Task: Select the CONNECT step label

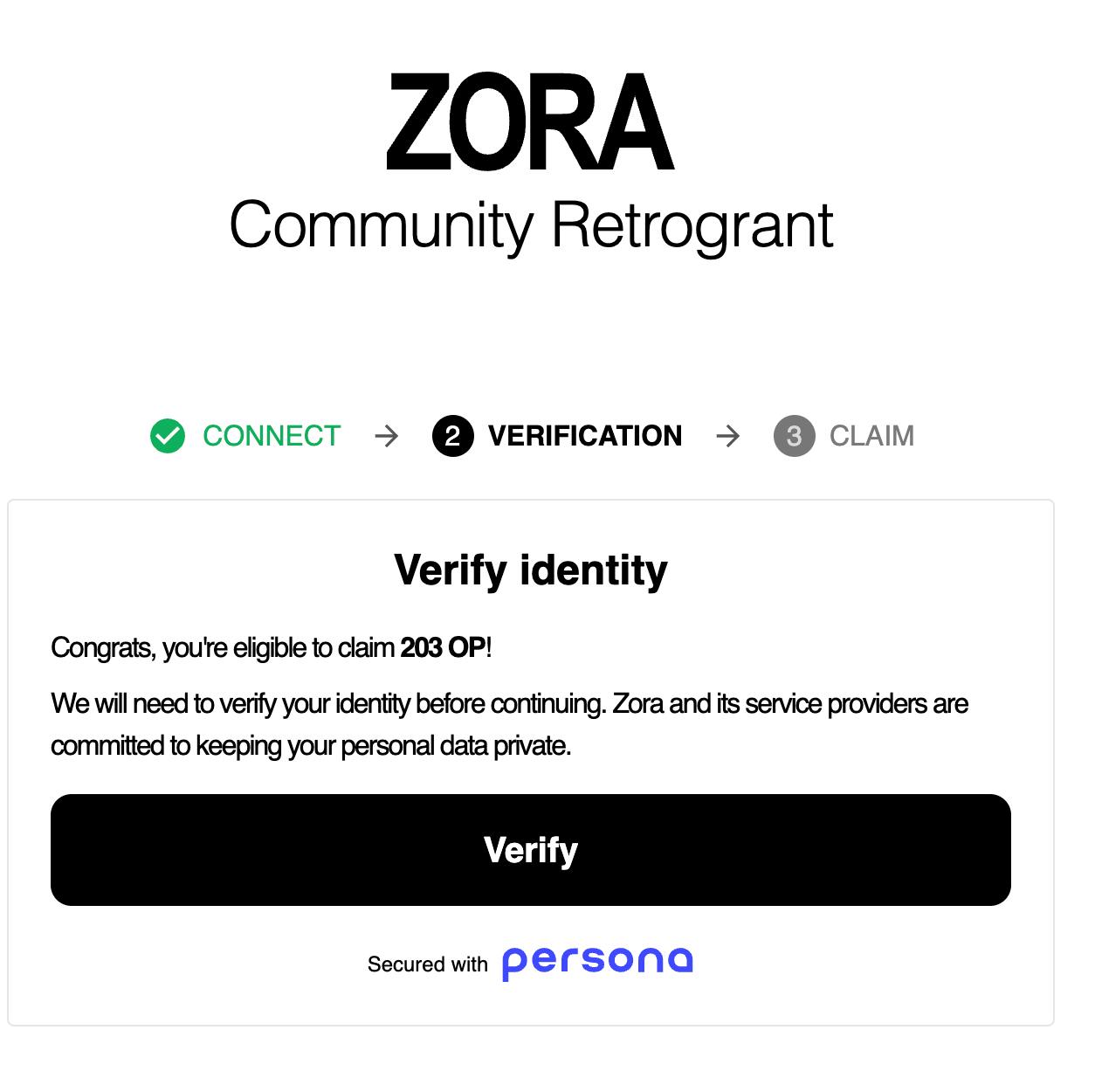Action: pyautogui.click(x=272, y=436)
